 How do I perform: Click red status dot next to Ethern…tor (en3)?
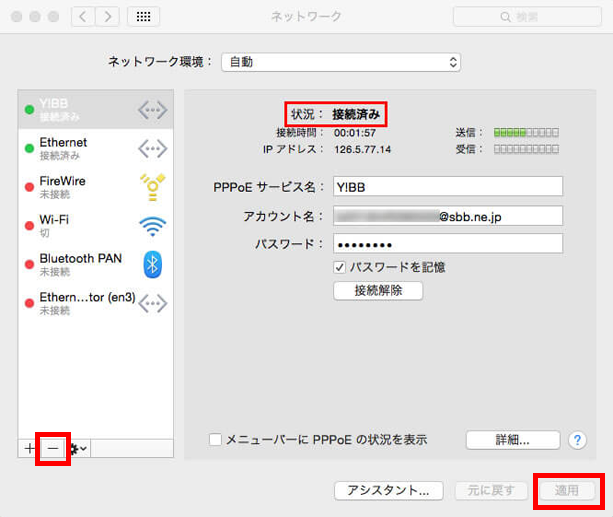click(x=29, y=303)
